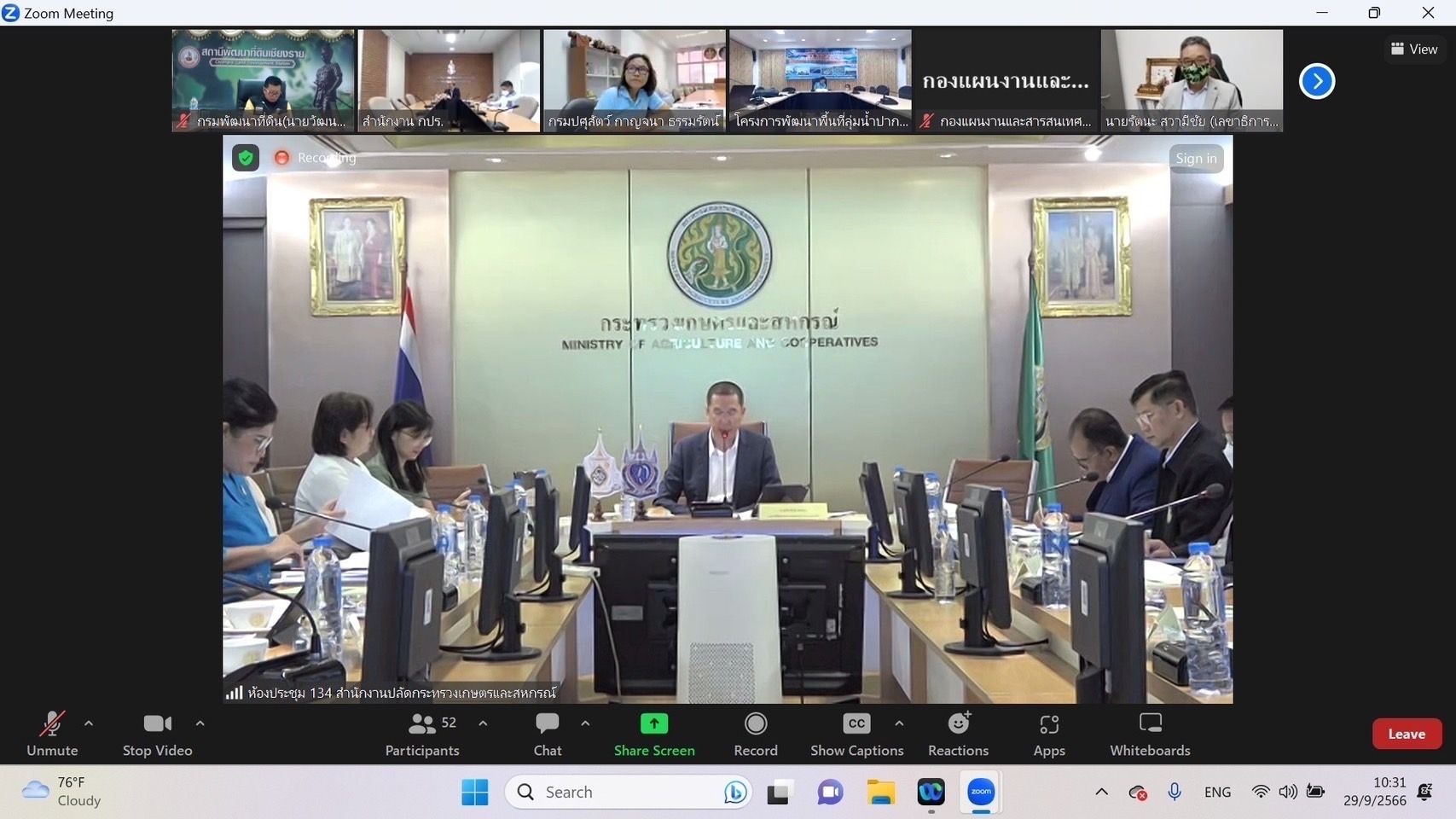Click the green encryption shield icon
This screenshot has height=819, width=1456.
[246, 158]
